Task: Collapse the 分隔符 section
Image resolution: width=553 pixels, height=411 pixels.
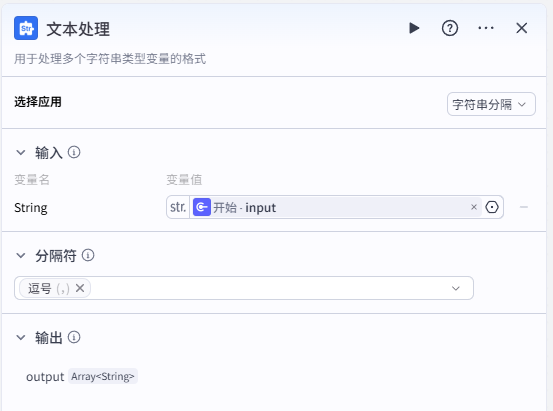Action: pyautogui.click(x=21, y=255)
